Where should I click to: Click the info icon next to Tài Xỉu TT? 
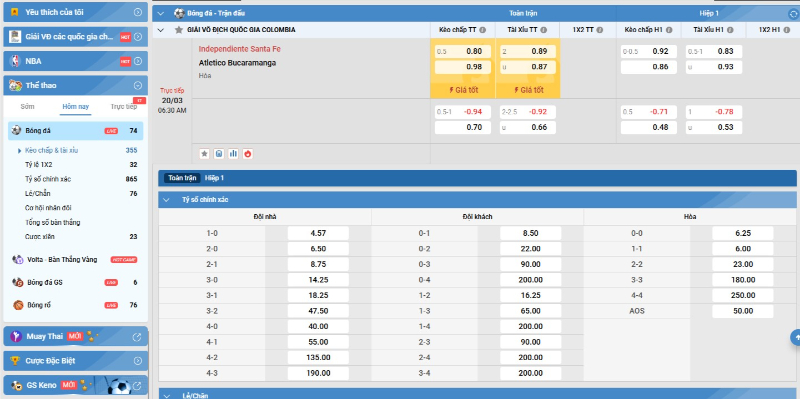pos(544,30)
